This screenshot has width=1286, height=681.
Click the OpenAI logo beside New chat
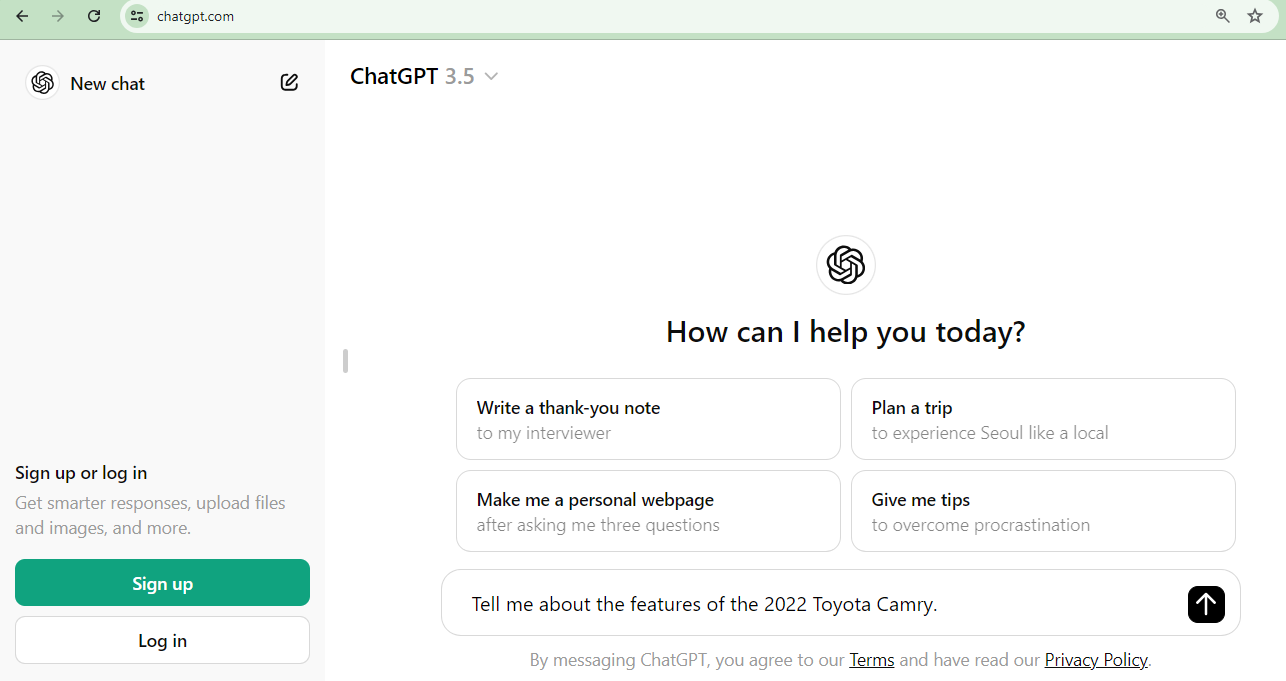(42, 83)
